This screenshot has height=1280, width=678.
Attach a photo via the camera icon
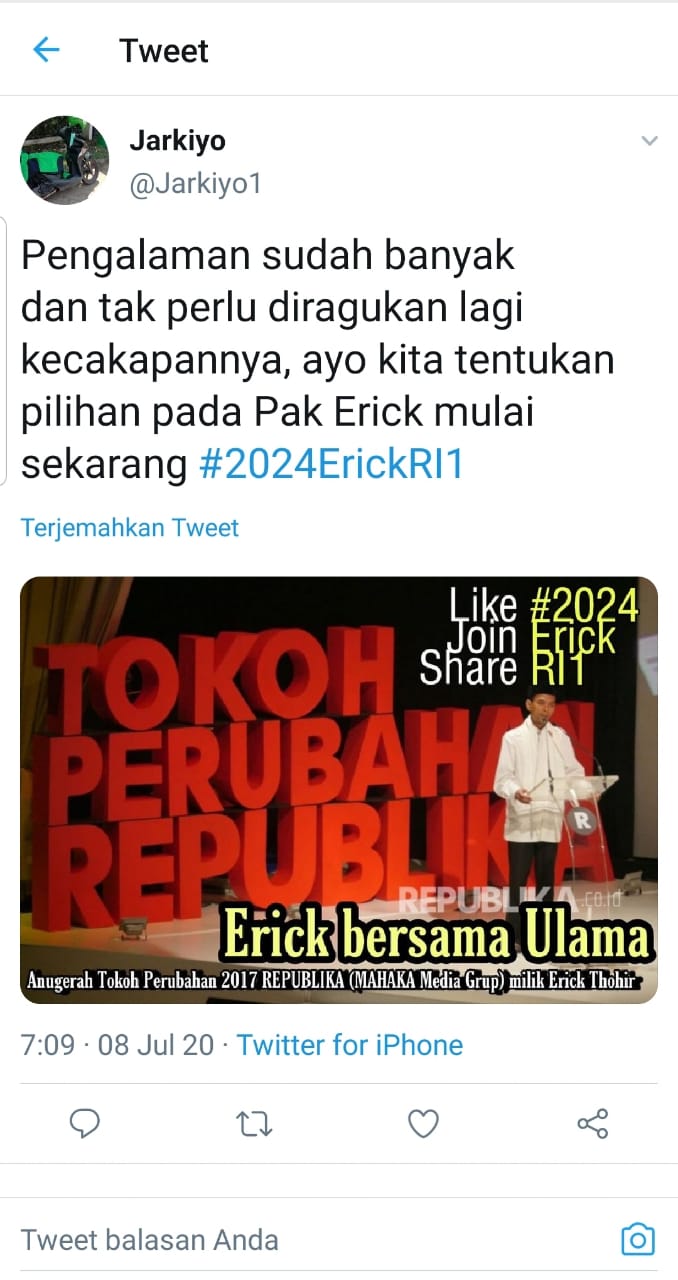point(638,1240)
